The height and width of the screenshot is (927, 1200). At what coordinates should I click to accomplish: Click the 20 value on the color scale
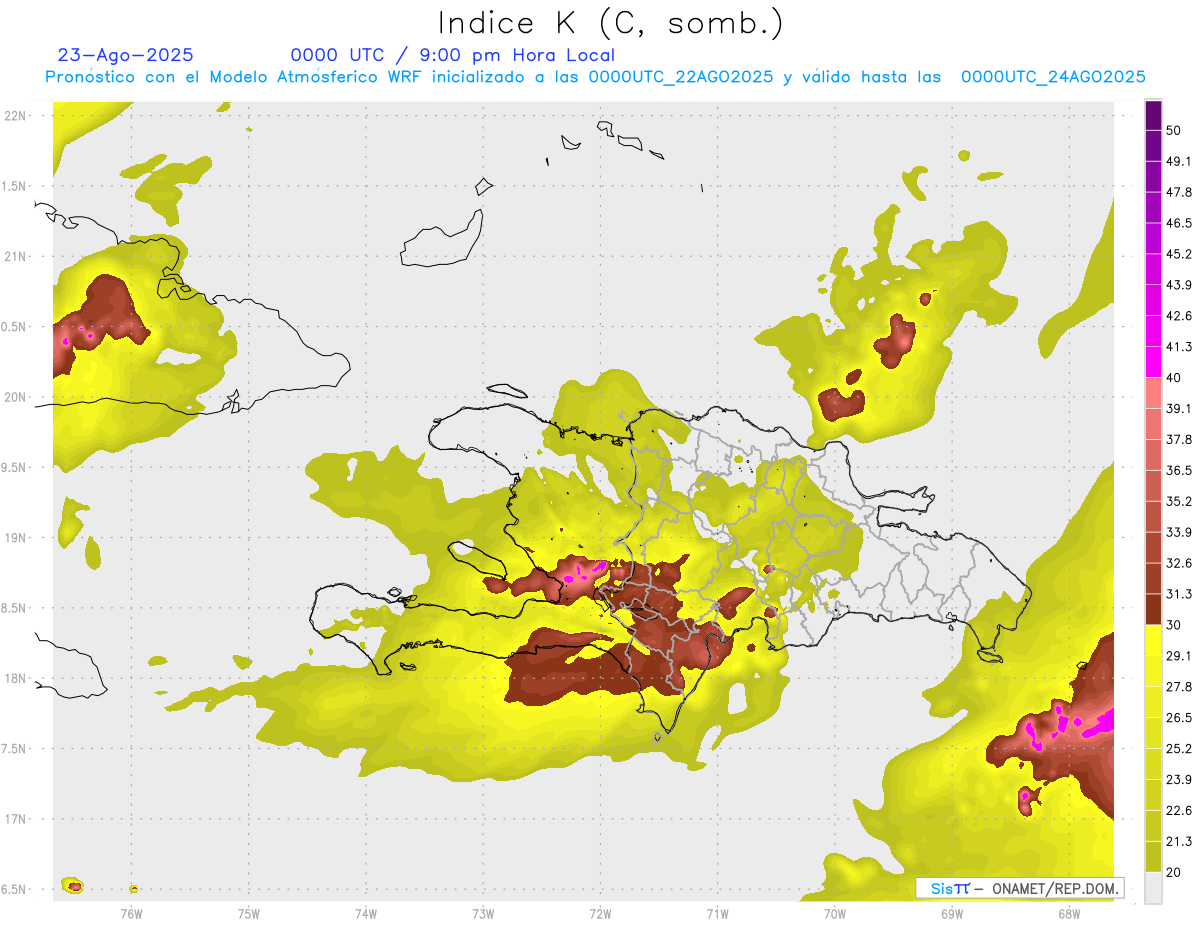click(1174, 872)
